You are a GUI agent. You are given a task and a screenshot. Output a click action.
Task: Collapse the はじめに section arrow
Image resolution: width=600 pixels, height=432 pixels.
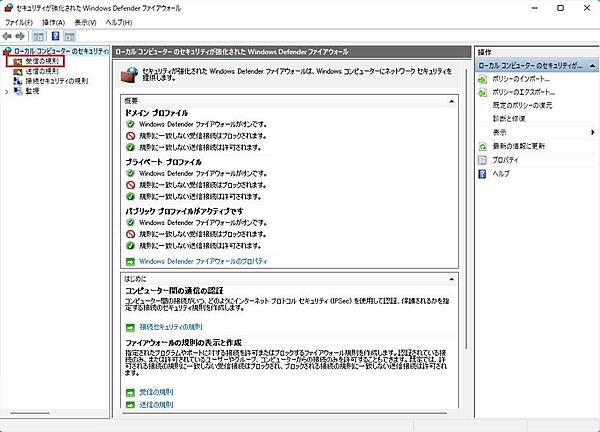[452, 279]
